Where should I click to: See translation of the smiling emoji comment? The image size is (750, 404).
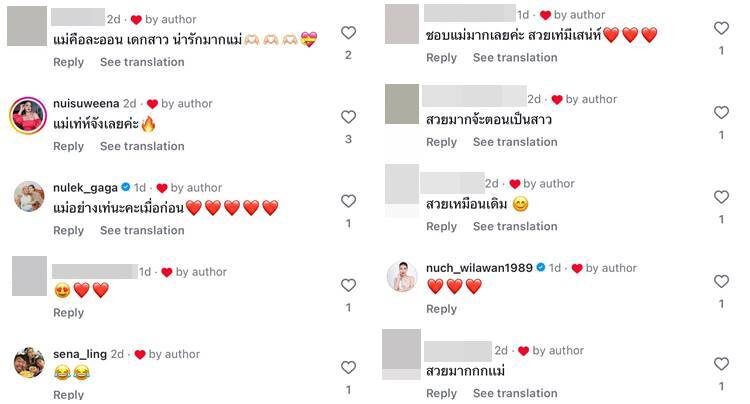[515, 227]
